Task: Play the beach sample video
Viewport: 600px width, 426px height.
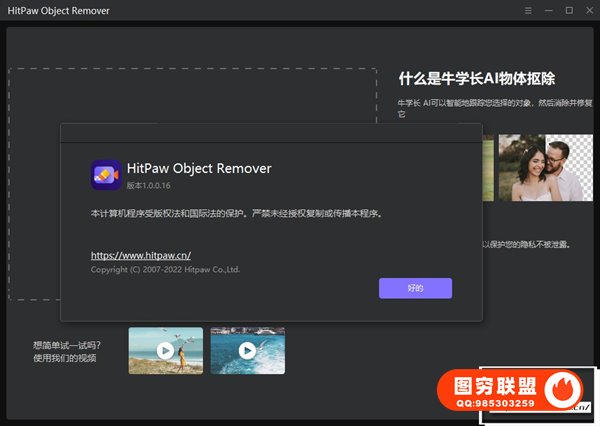Action: coord(165,351)
